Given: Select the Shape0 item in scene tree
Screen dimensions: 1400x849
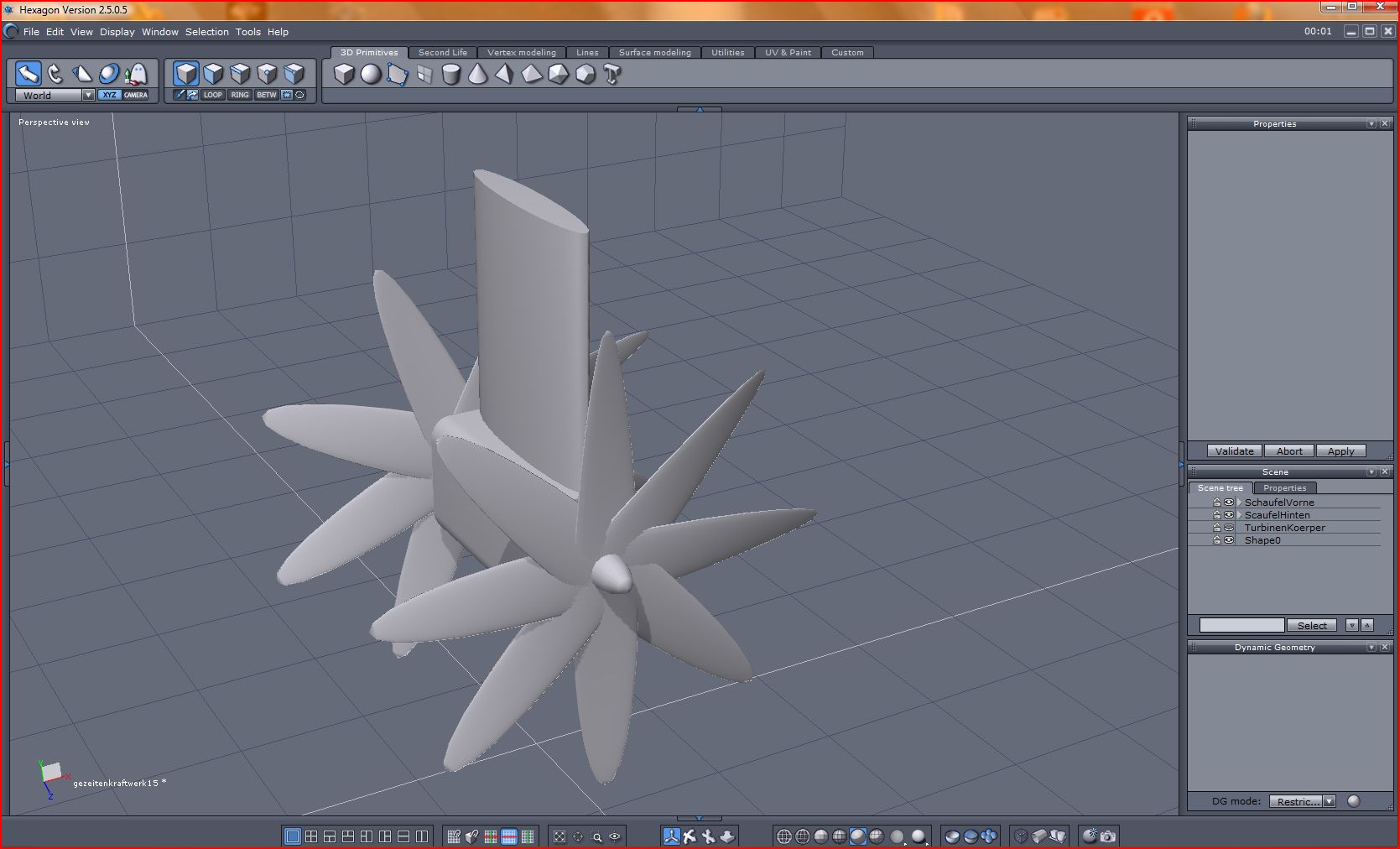Looking at the screenshot, I should (1262, 540).
